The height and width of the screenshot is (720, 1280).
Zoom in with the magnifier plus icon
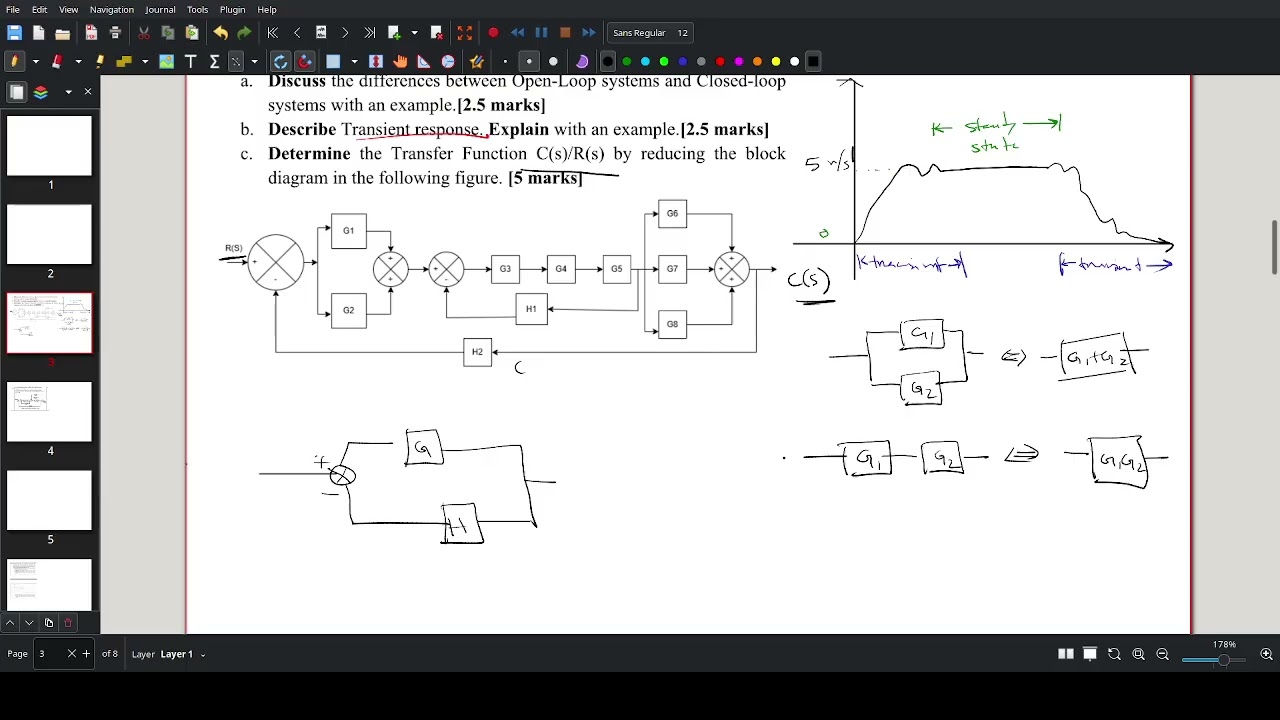click(x=1266, y=654)
